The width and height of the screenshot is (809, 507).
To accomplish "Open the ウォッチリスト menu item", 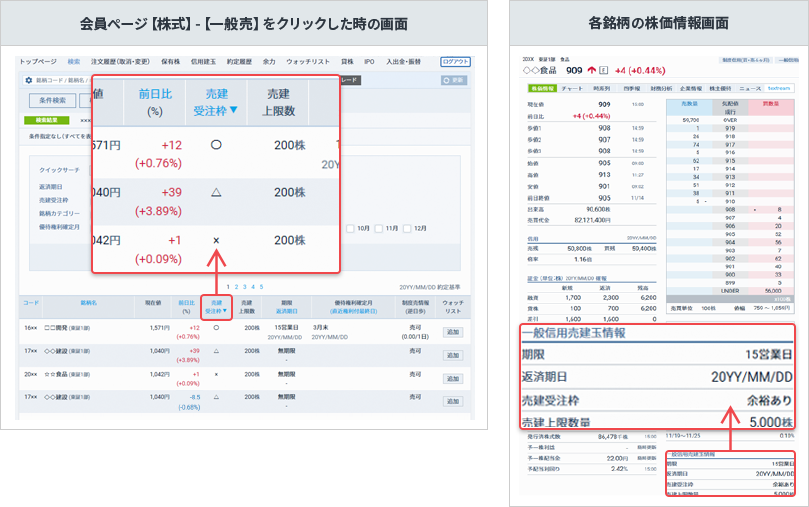I will (x=301, y=61).
